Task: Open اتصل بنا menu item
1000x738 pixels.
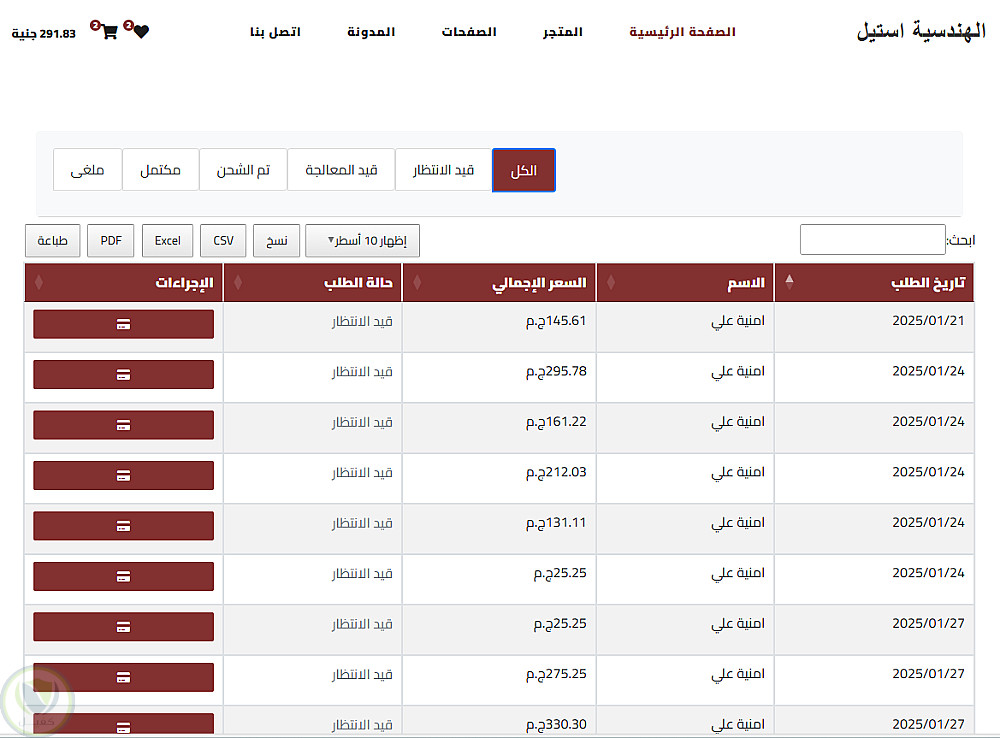Action: point(275,32)
